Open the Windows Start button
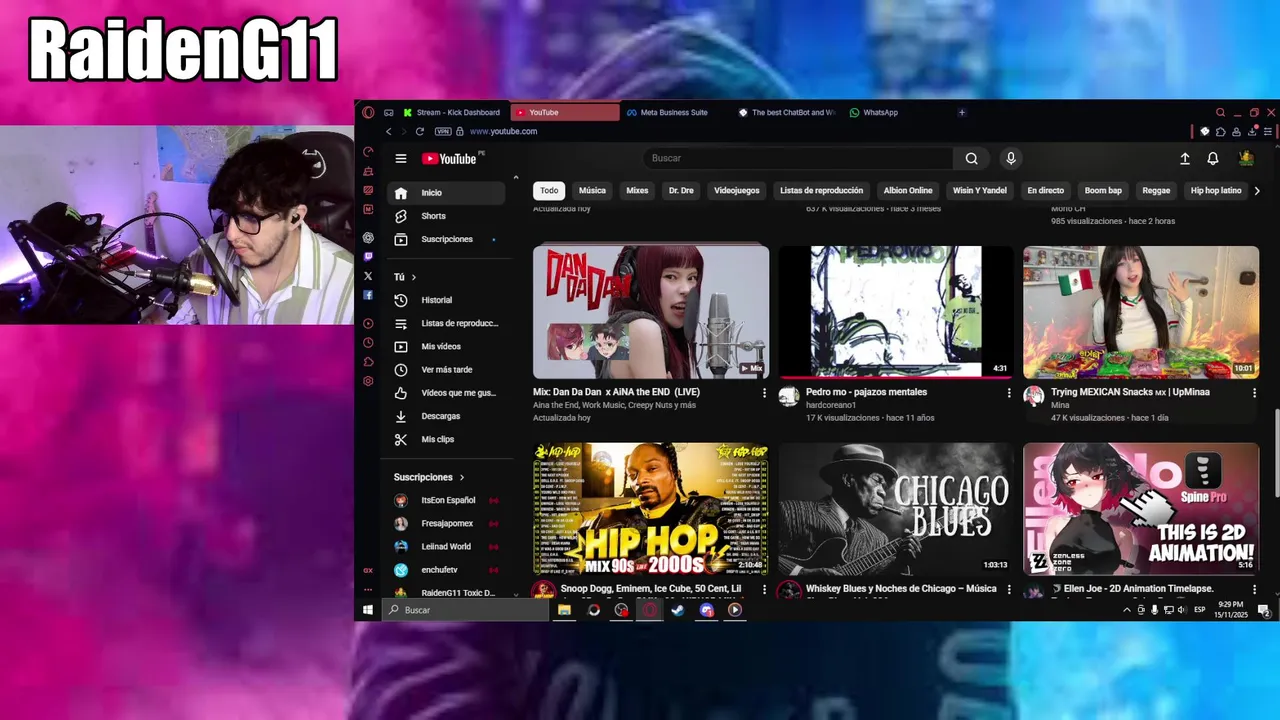The image size is (1280, 720). pyautogui.click(x=368, y=610)
